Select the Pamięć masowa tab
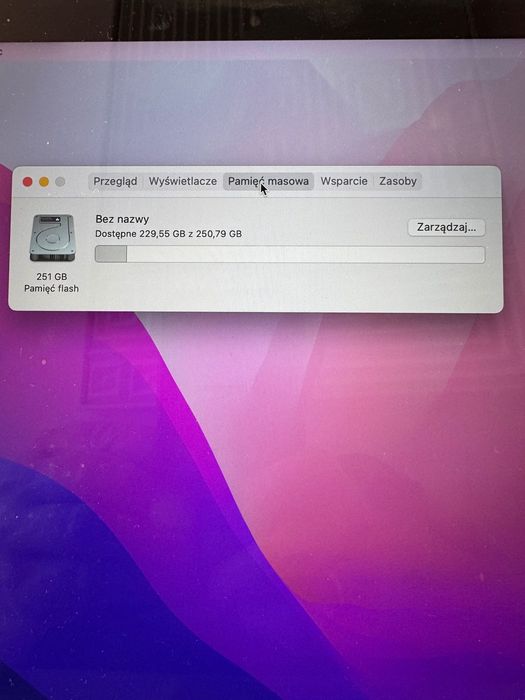Viewport: 525px width, 700px height. (x=268, y=181)
